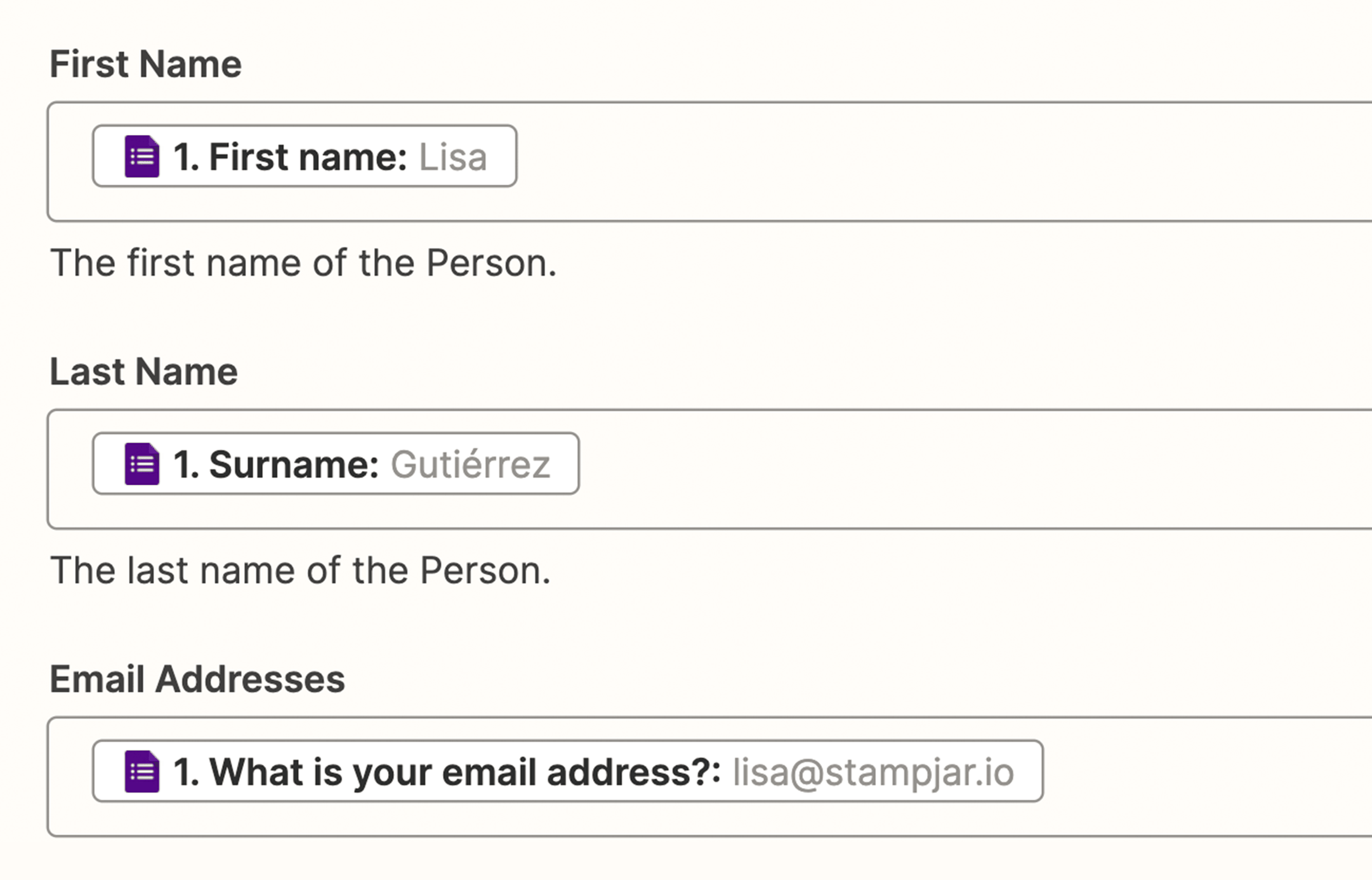Select the 'Lisa' sample value
The image size is (1372, 880).
coord(453,157)
